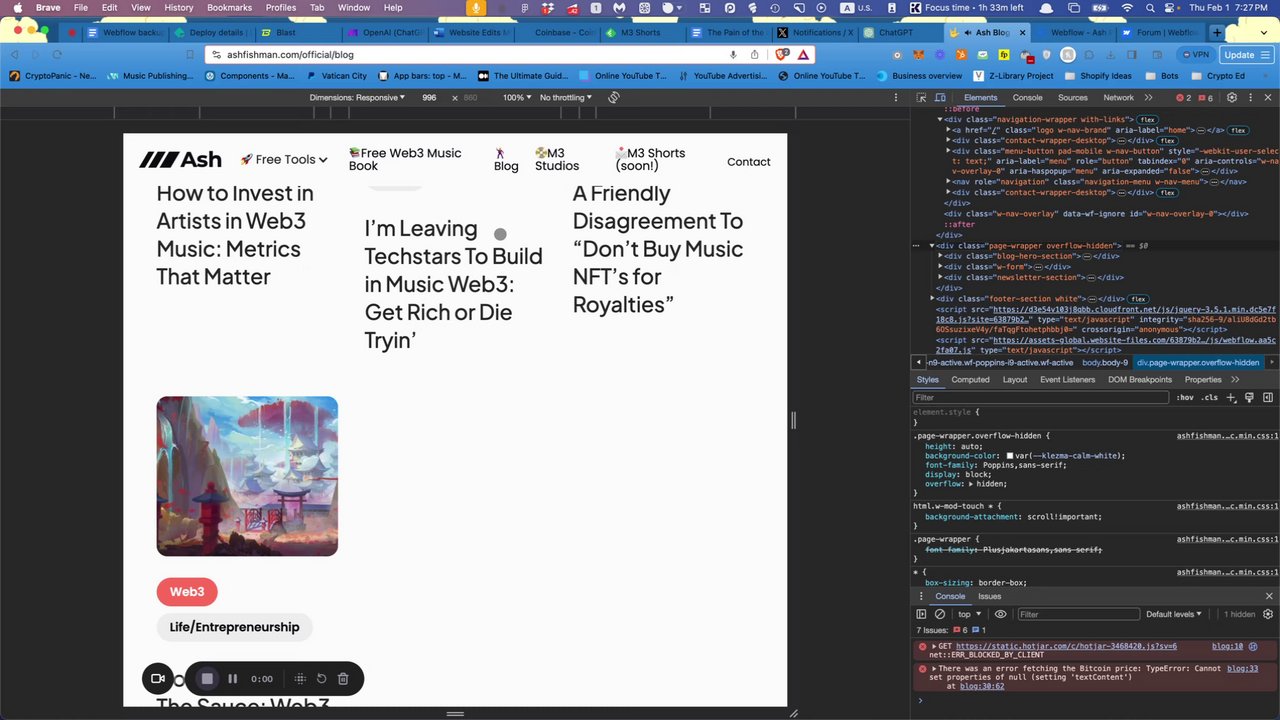Click the Styles pane Filter field
1280x720 pixels.
[1040, 397]
